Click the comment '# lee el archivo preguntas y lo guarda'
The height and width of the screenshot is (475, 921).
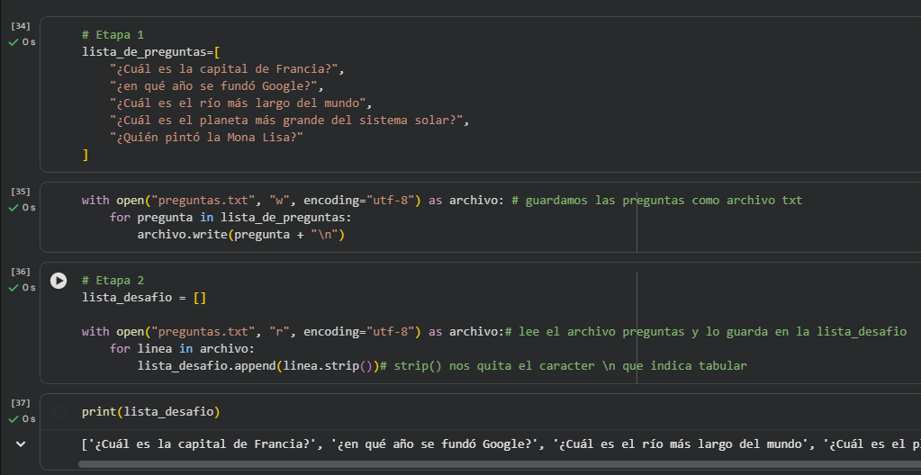705,332
